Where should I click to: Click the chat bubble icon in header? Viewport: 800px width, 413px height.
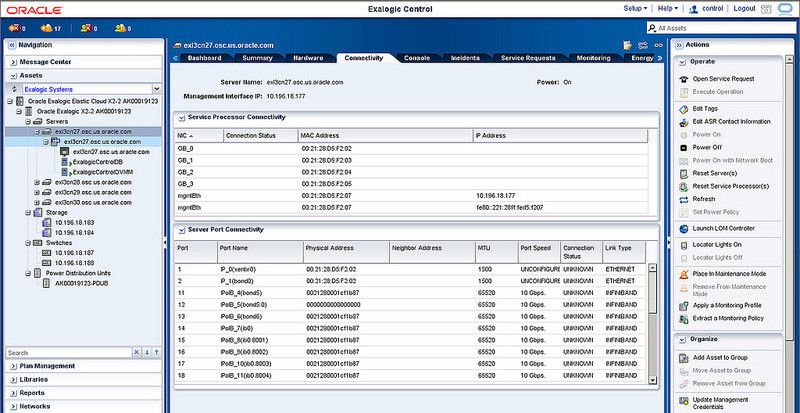click(x=784, y=9)
